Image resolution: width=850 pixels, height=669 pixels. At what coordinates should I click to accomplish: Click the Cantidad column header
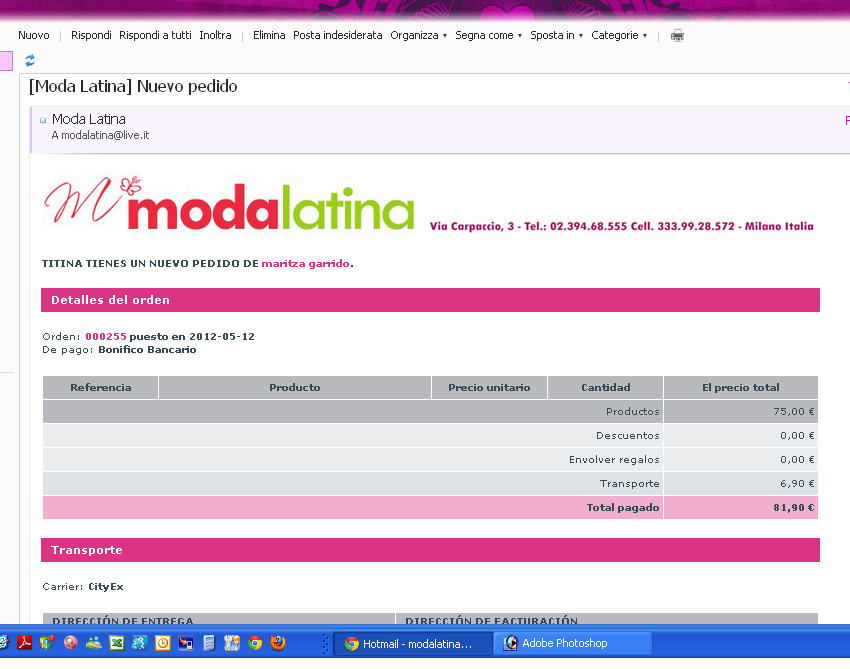[606, 387]
